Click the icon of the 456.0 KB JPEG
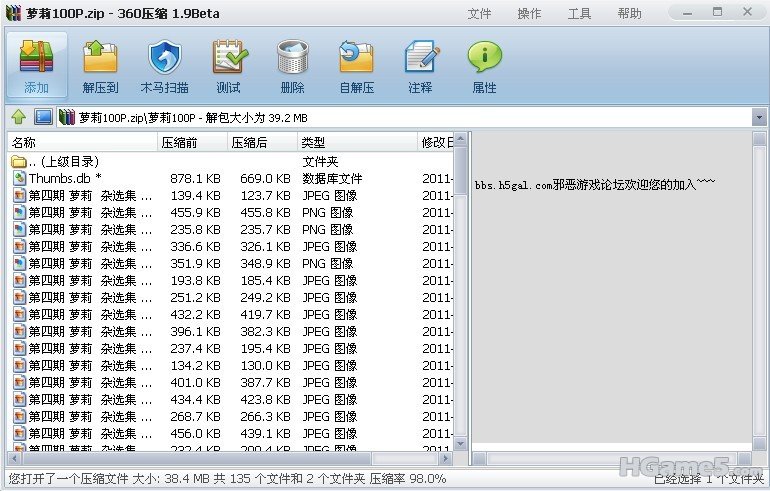 19,434
